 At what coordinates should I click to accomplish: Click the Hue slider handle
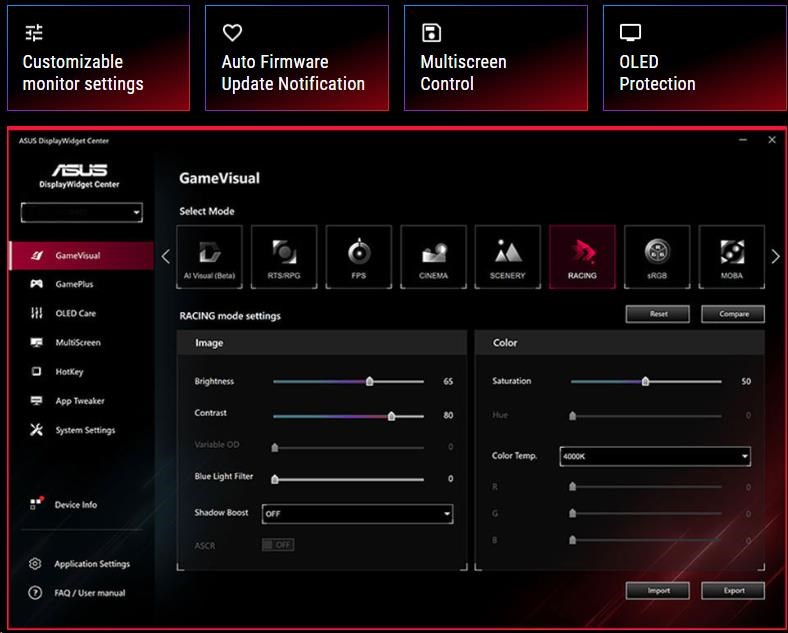[x=572, y=415]
